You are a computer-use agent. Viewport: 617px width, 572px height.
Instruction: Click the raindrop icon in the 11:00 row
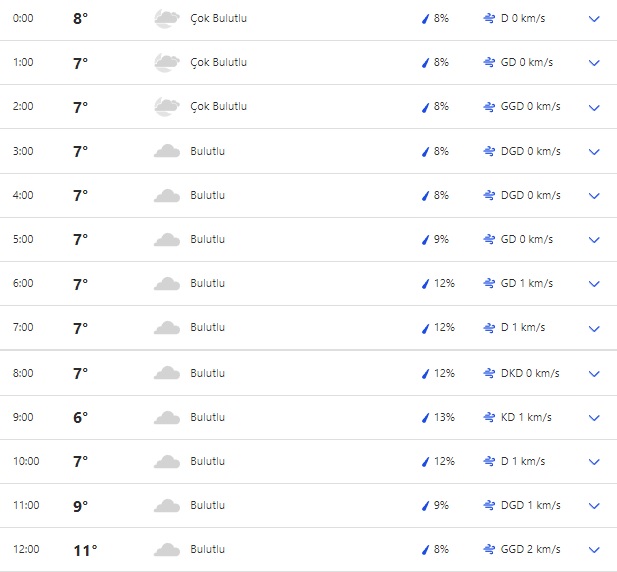tap(425, 505)
